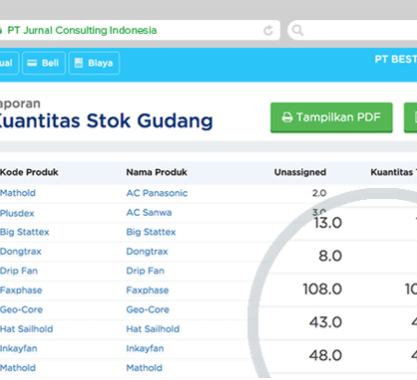Click the receipt icon on Biaya button
The height and width of the screenshot is (380, 417).
pos(79,63)
